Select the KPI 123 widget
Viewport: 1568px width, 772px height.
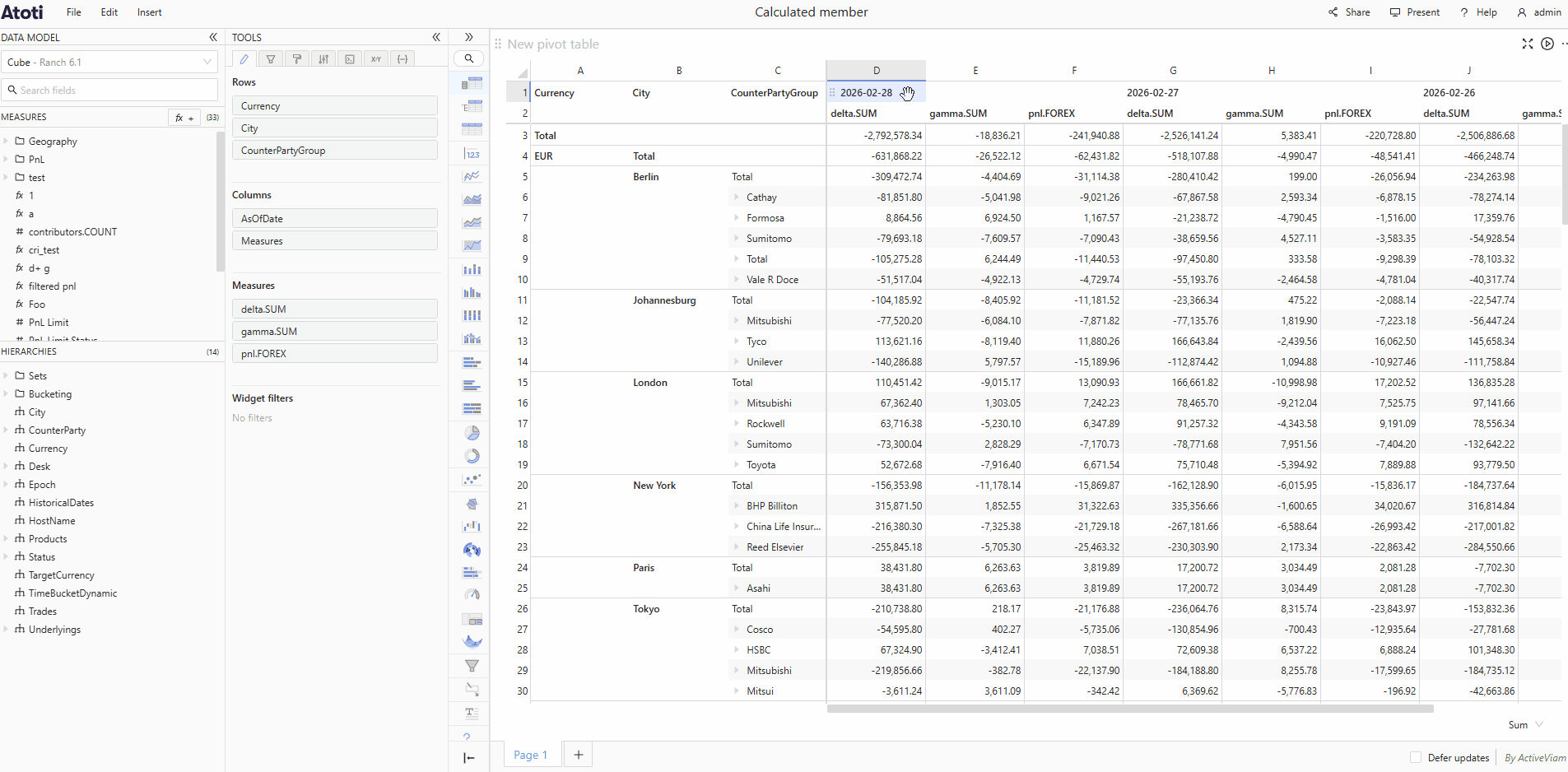[x=472, y=154]
